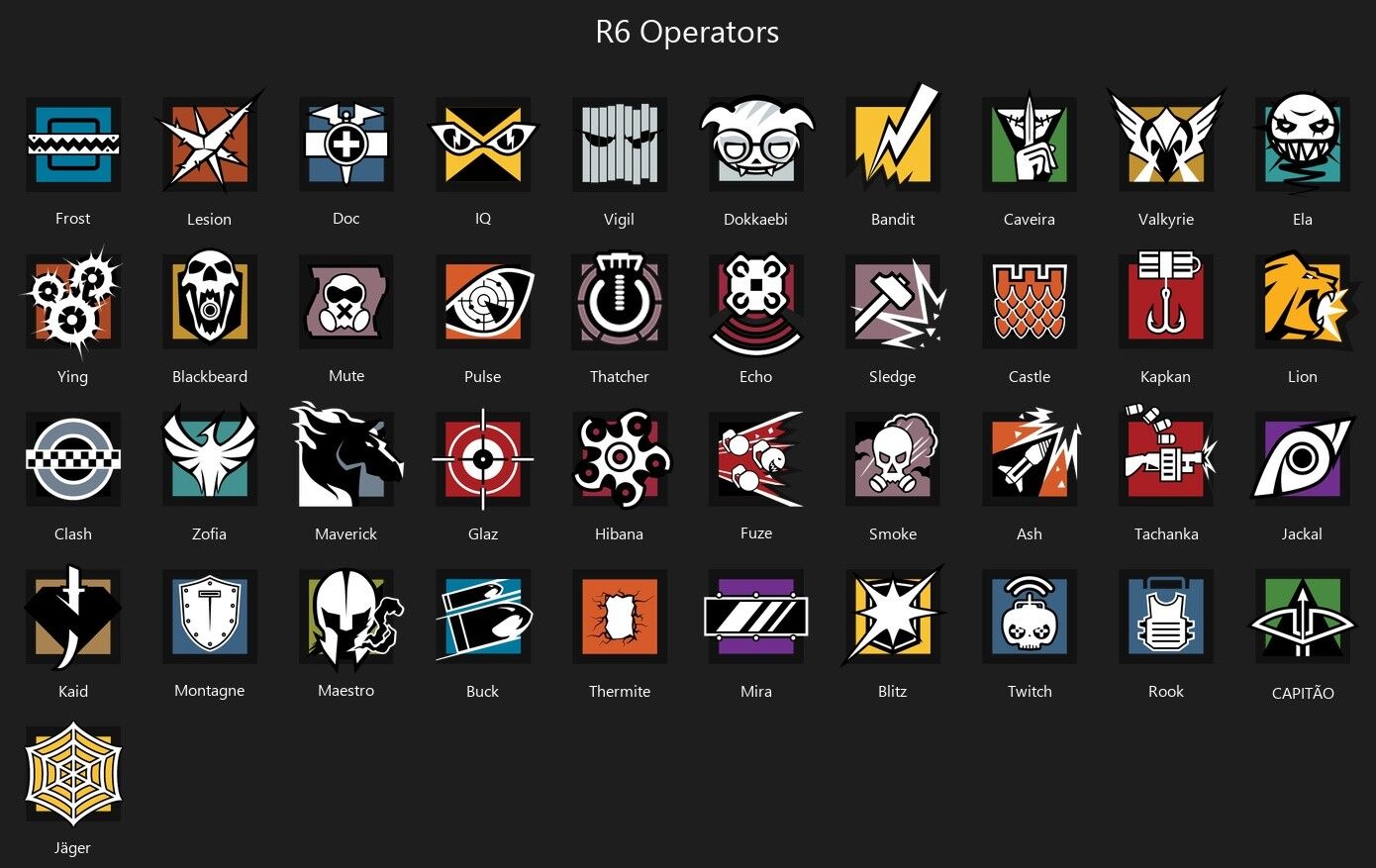
Task: Select the Frost operator icon
Action: [x=73, y=145]
